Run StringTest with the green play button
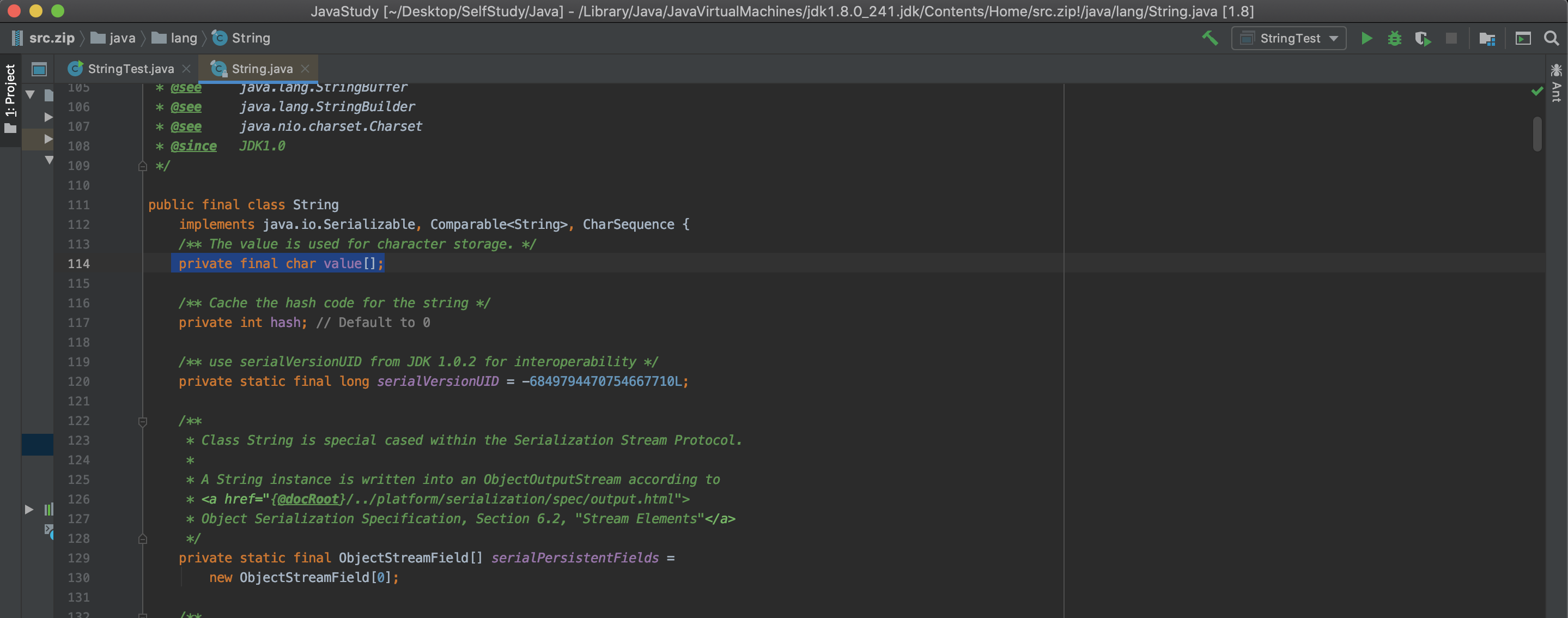Screen dimensions: 1568x618 [x=1366, y=38]
